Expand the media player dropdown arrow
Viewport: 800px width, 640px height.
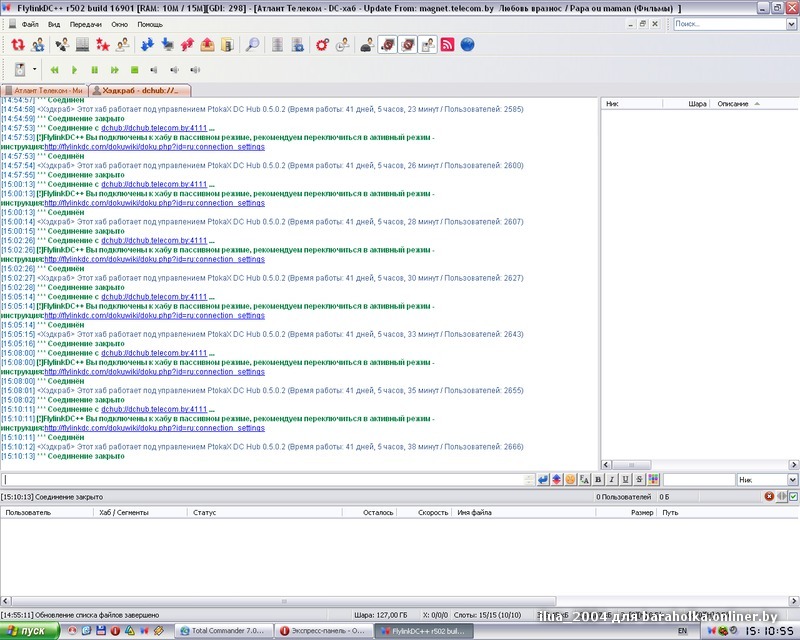(x=35, y=70)
